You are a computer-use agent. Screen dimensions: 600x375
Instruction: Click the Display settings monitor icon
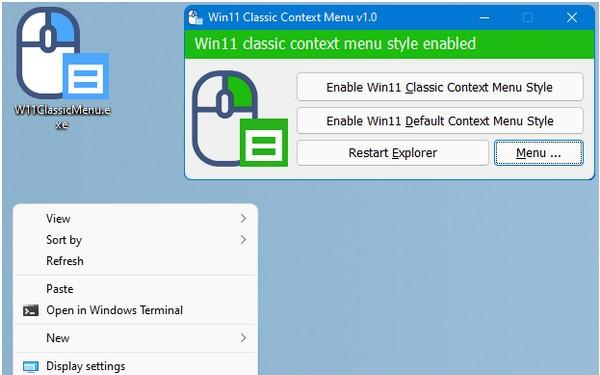[x=31, y=367]
